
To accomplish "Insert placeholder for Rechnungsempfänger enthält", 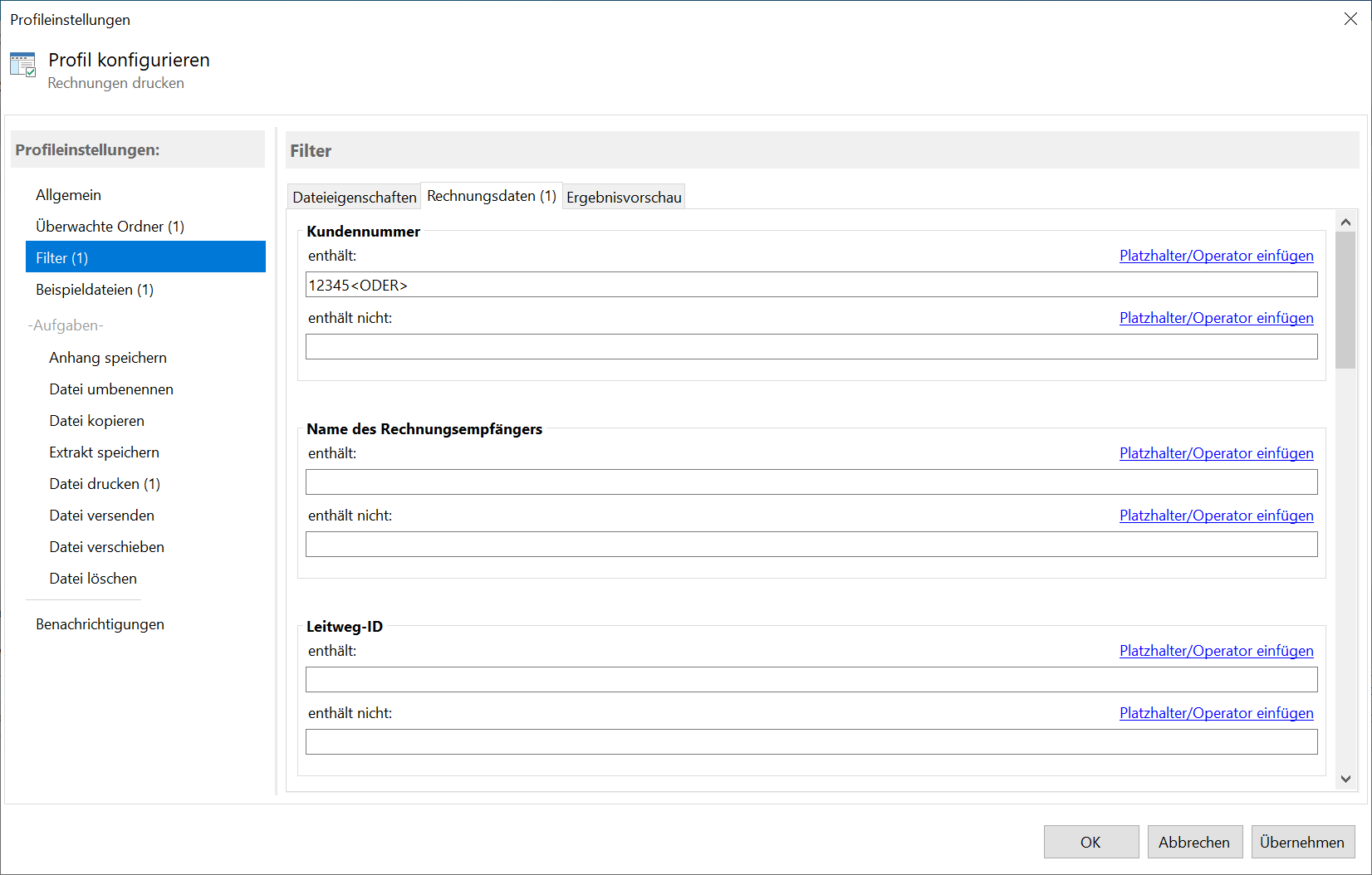I will tap(1216, 453).
